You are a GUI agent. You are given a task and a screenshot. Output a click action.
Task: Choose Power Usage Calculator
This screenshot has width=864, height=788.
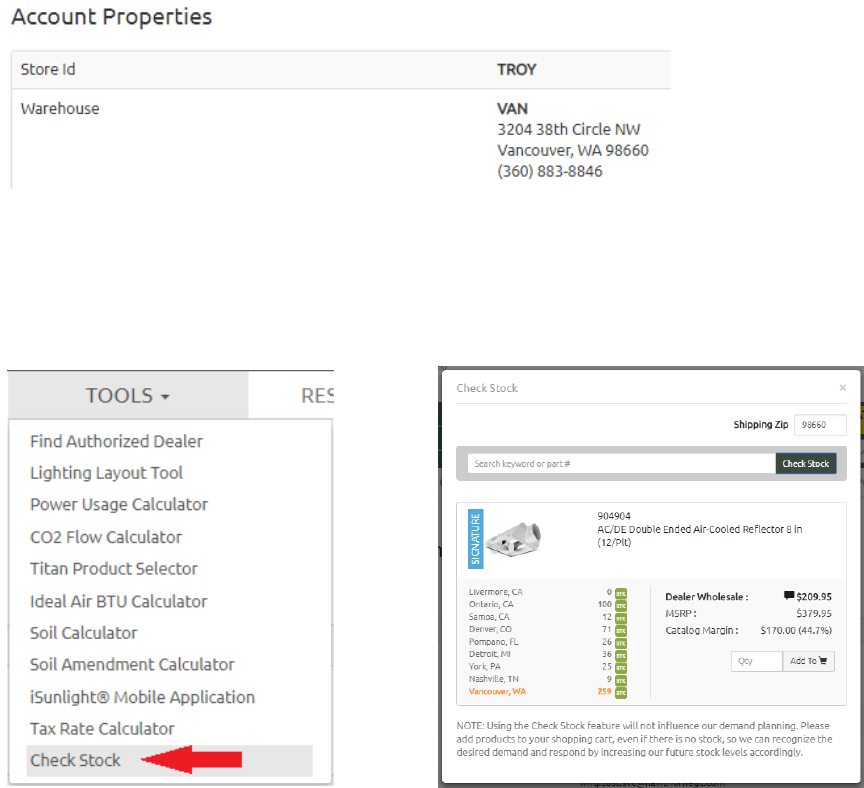pos(119,504)
